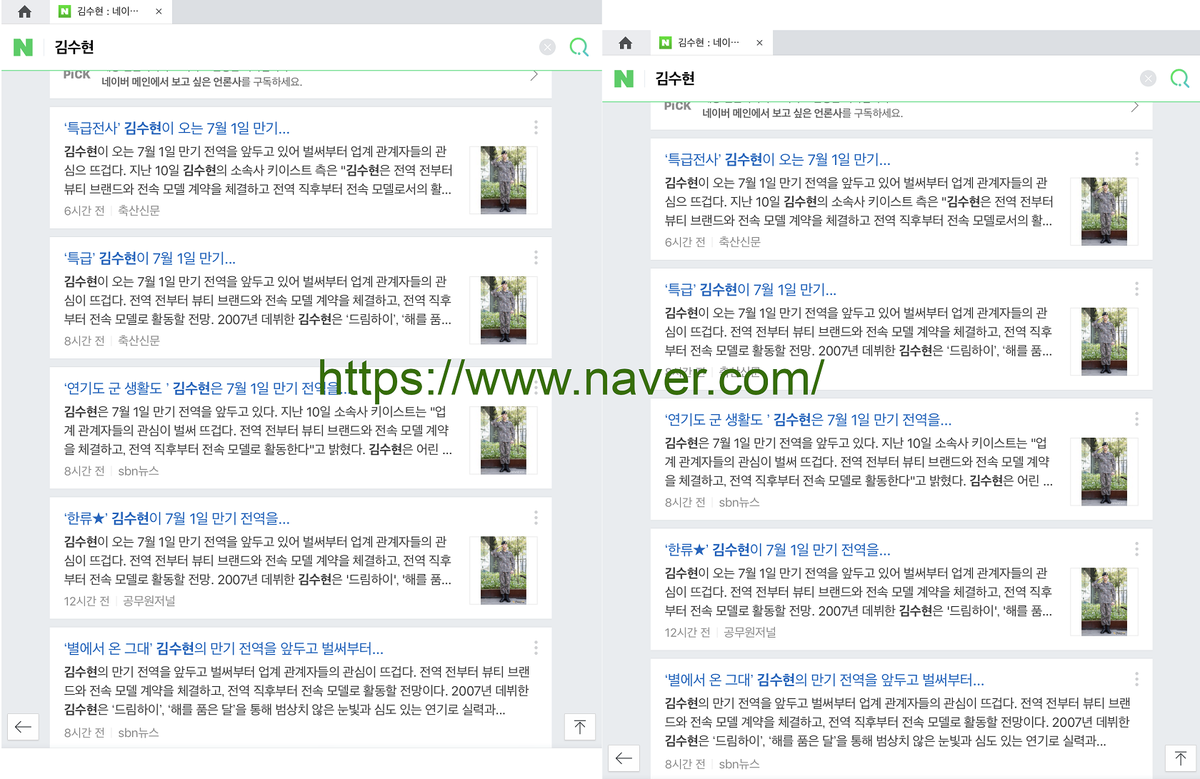Click the '12시간 전' timestamp in the right window

[x=686, y=632]
